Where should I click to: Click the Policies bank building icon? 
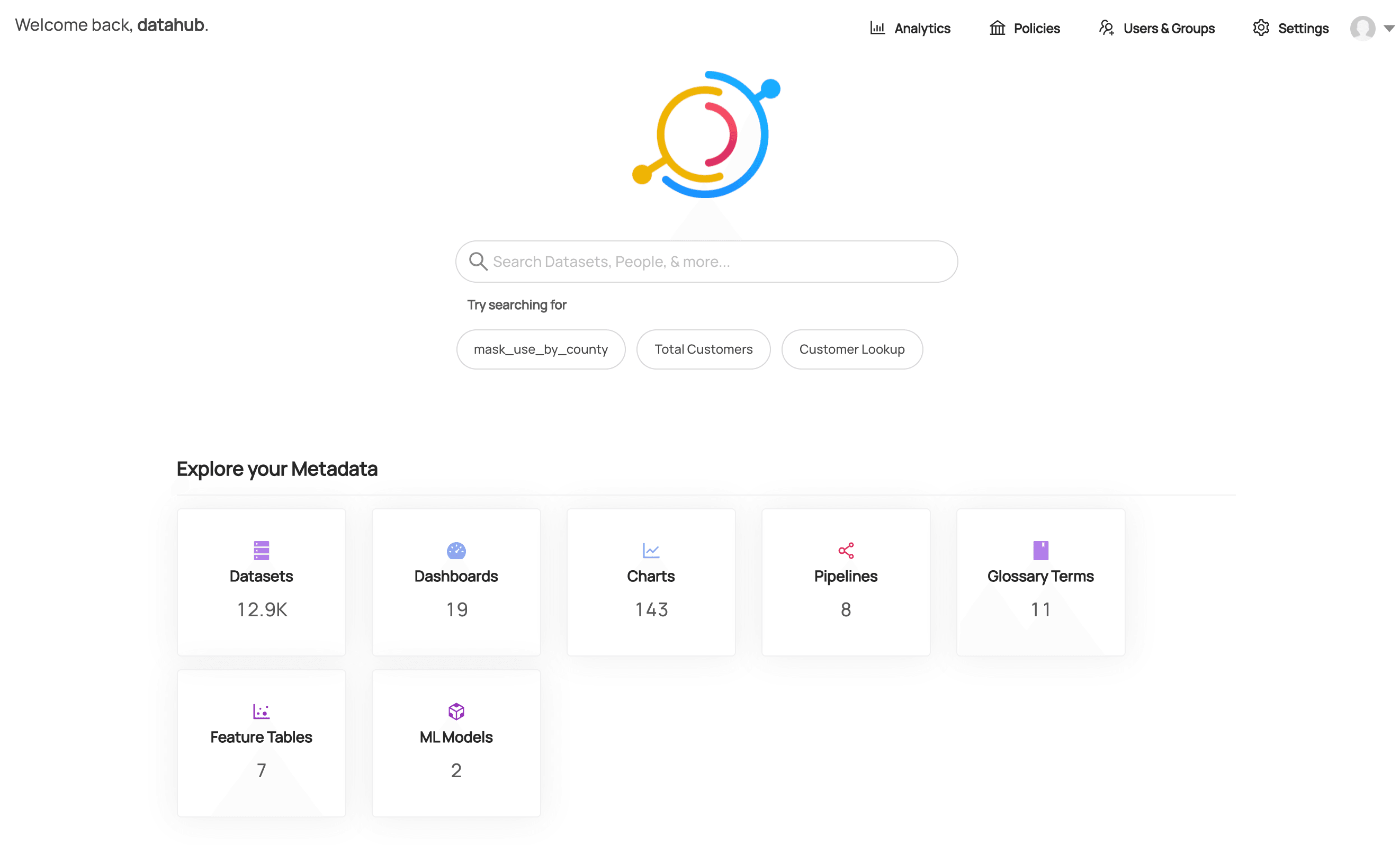point(997,28)
